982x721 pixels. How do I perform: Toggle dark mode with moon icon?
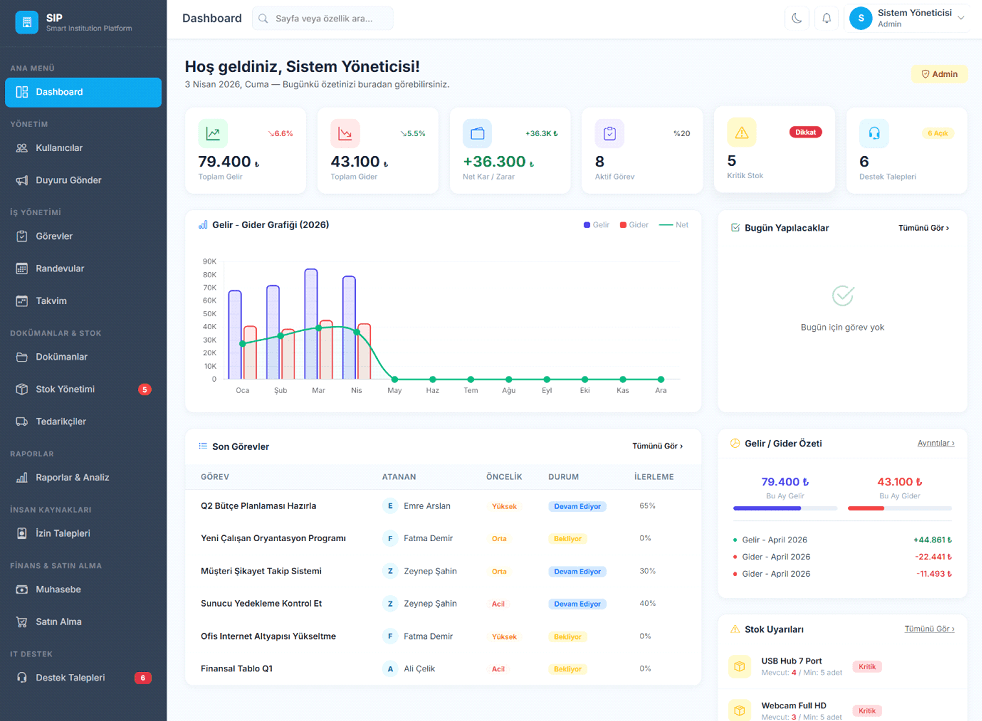797,18
